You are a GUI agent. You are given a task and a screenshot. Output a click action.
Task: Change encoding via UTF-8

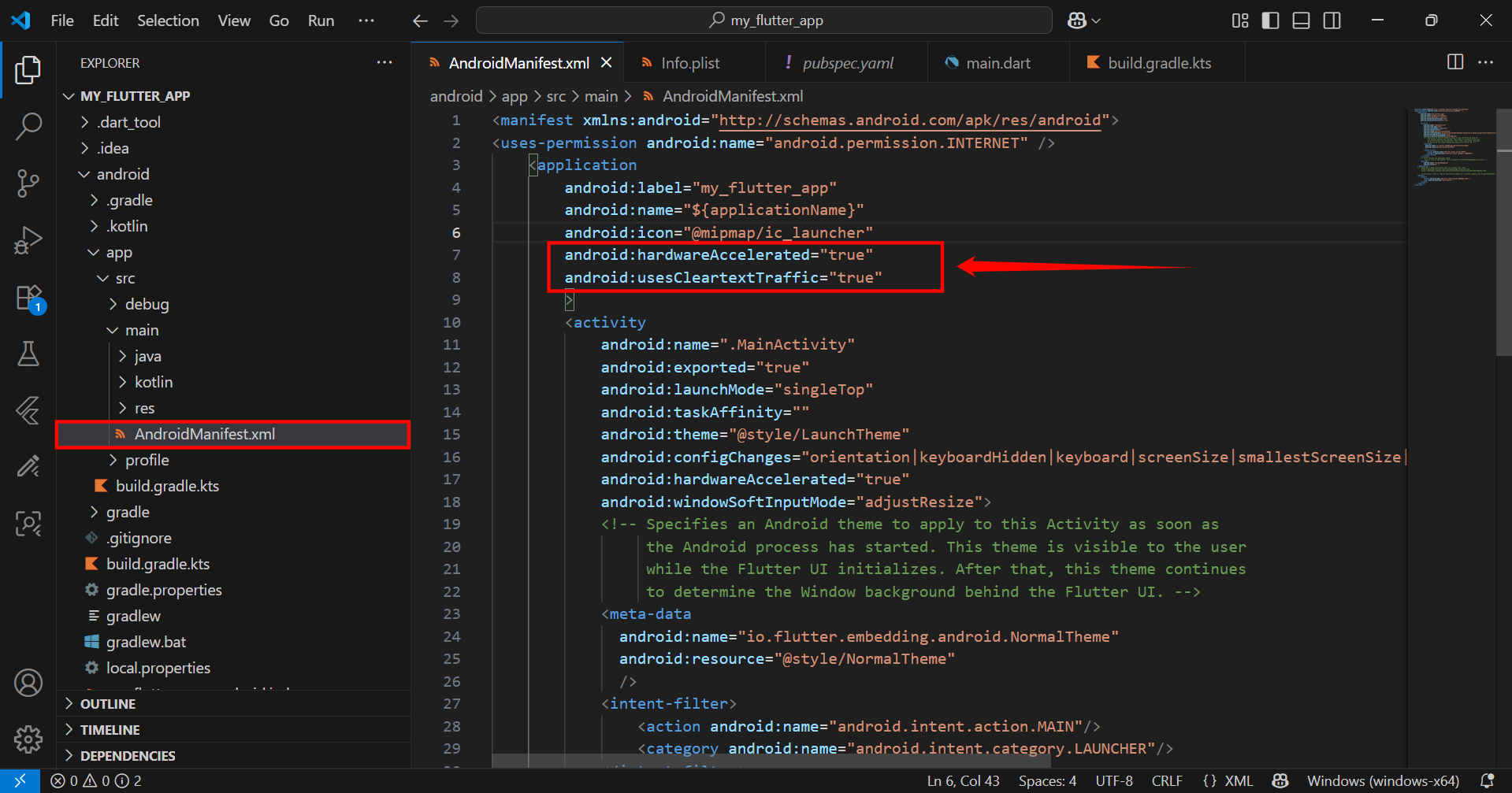[1114, 780]
